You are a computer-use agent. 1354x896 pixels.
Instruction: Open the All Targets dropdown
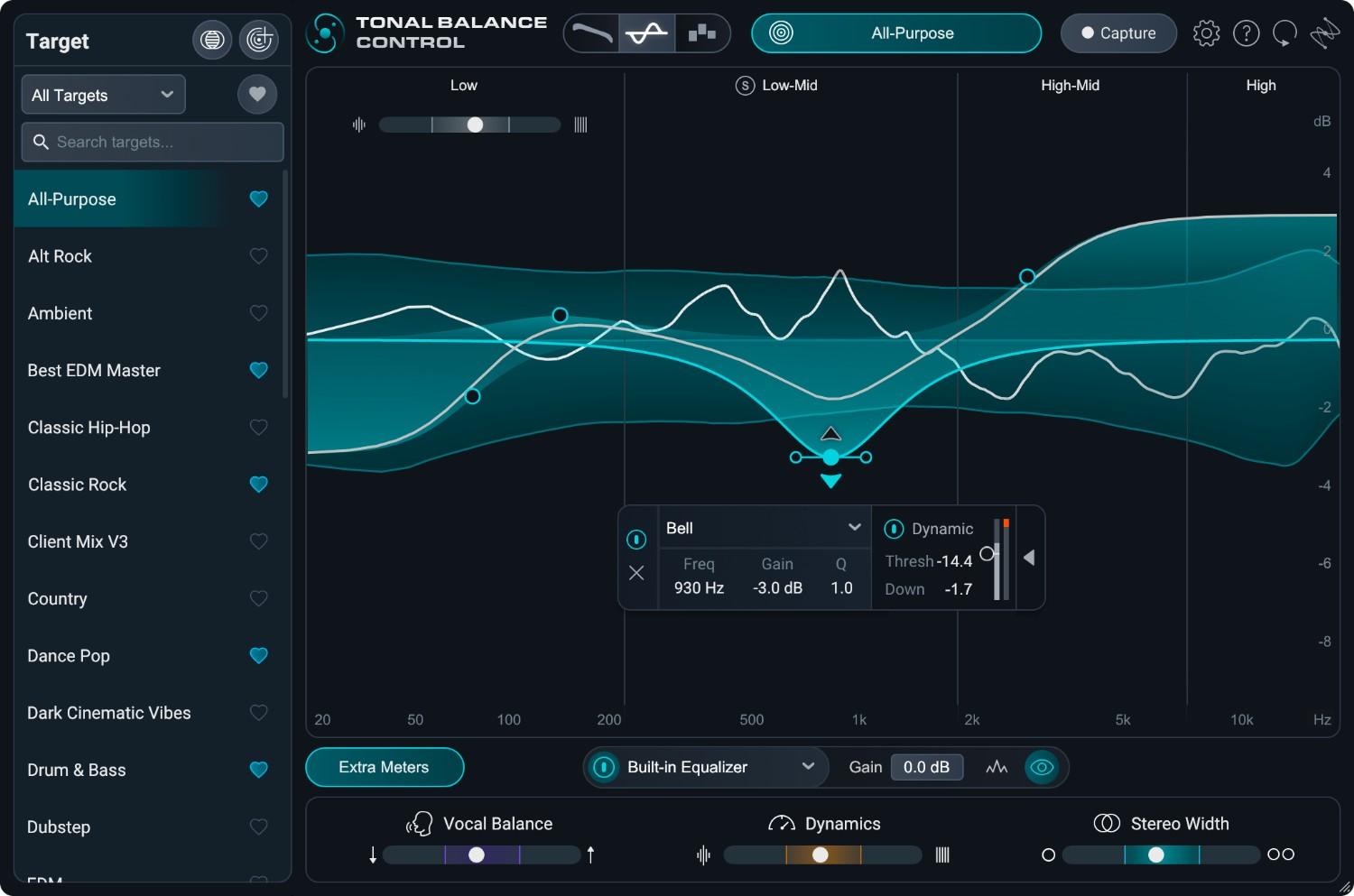(102, 94)
